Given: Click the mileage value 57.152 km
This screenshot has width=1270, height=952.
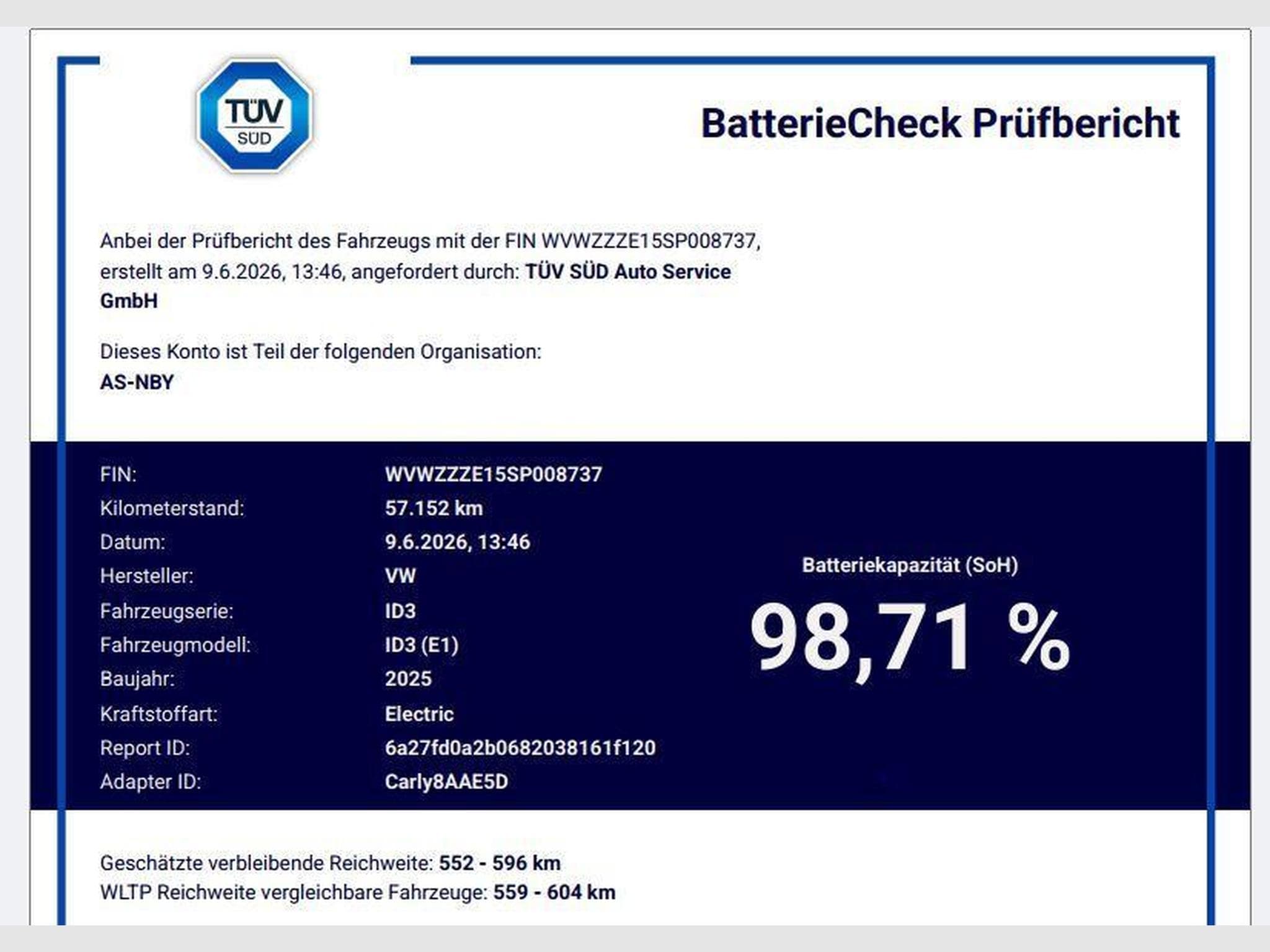Looking at the screenshot, I should [x=434, y=508].
